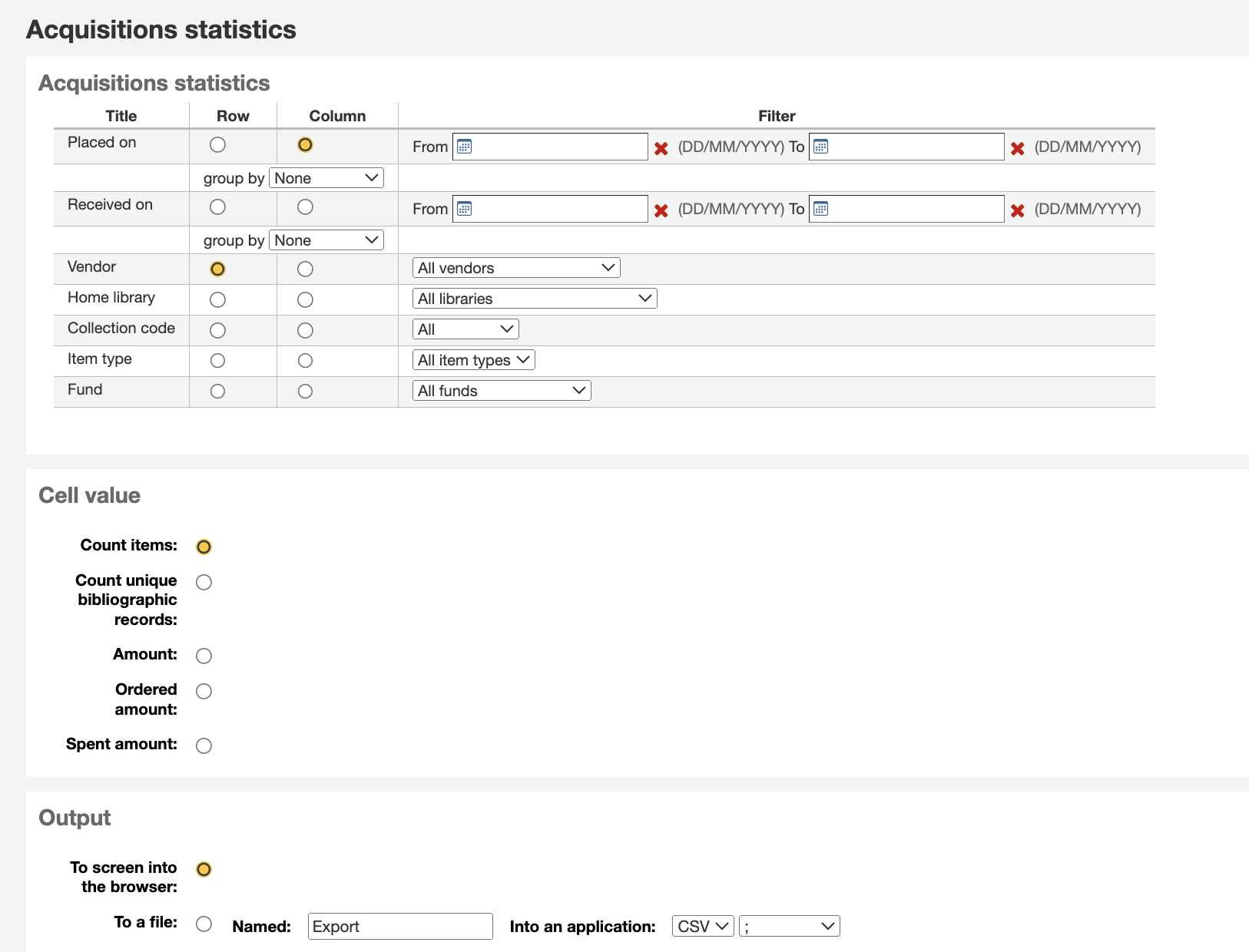The image size is (1249, 952).
Task: Select Row radio for Fund
Action: [x=218, y=391]
